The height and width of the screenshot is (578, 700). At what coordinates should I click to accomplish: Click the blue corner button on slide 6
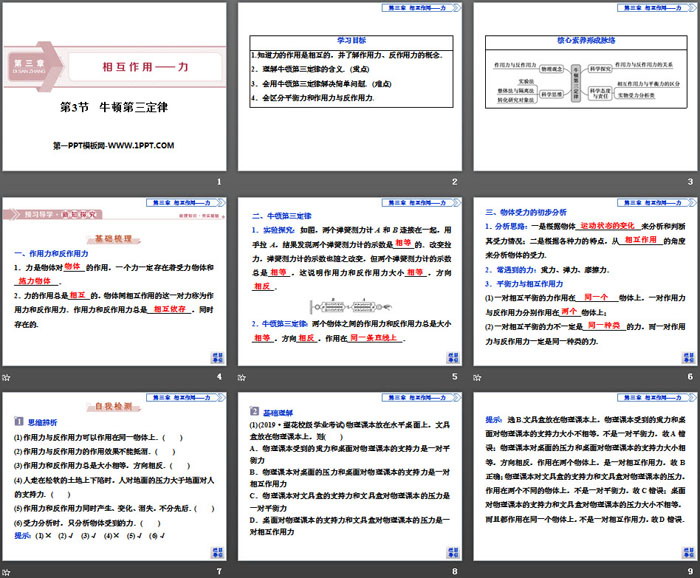(686, 357)
